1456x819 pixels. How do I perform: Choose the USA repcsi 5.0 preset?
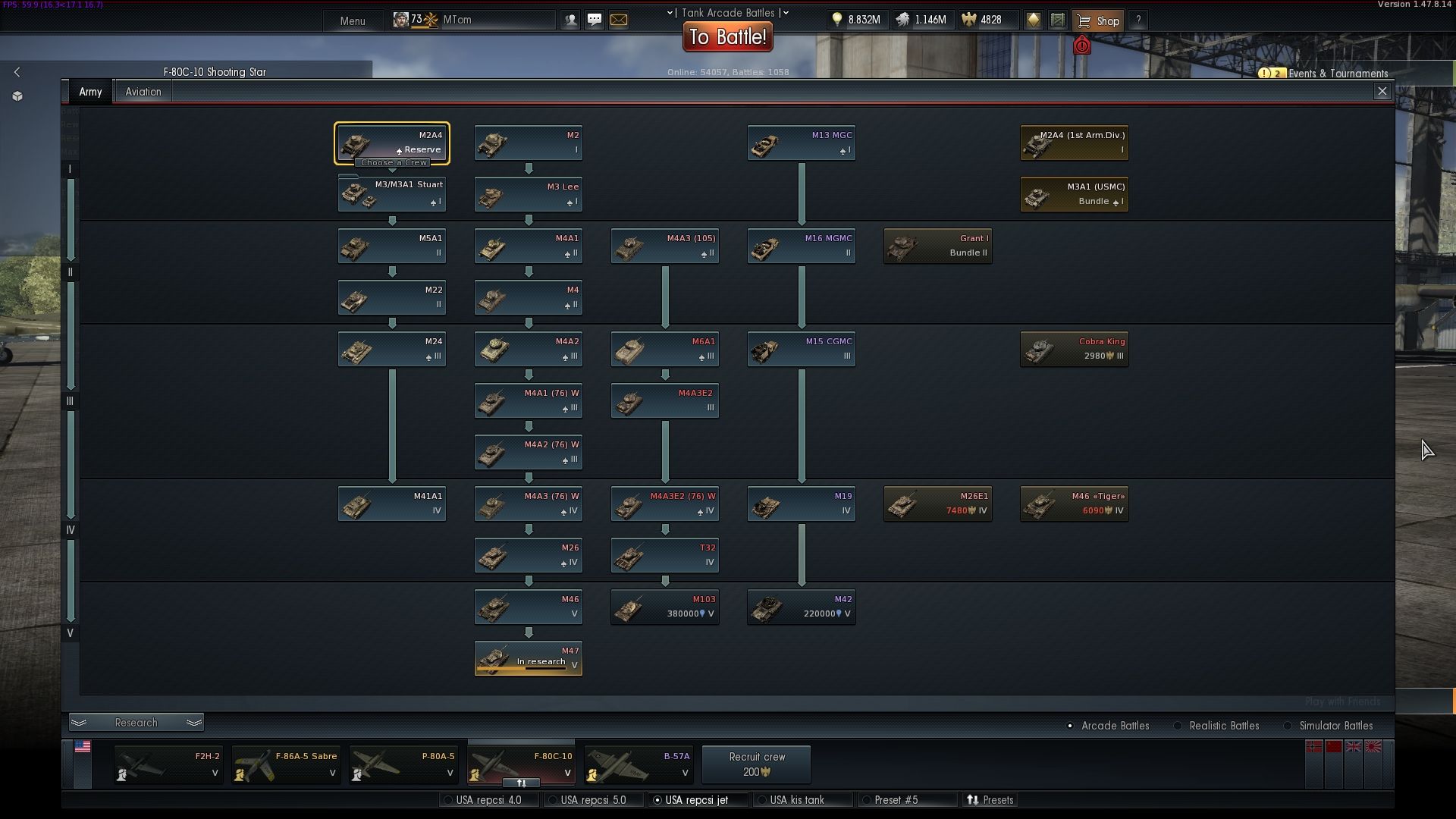(593, 800)
